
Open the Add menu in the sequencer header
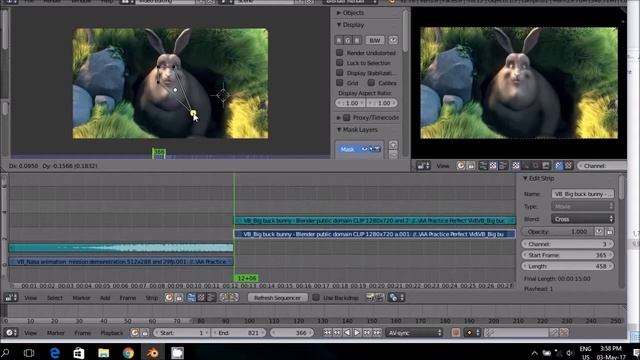click(105, 298)
